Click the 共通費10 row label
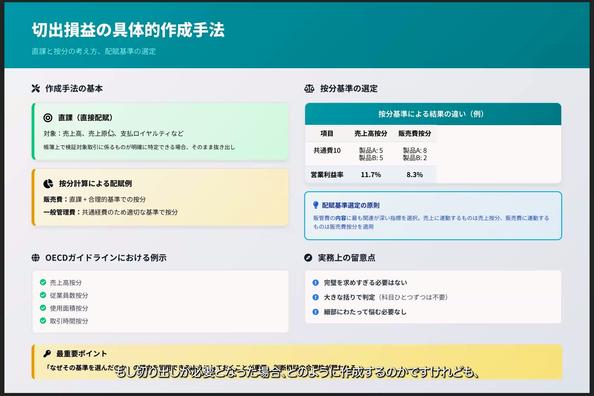Viewport: 594px width, 396px height. pos(327,150)
